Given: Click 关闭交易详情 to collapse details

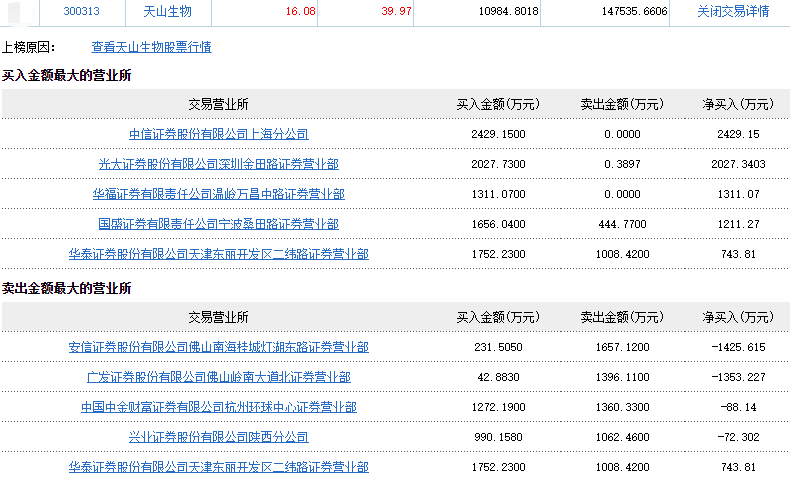Looking at the screenshot, I should (x=733, y=11).
